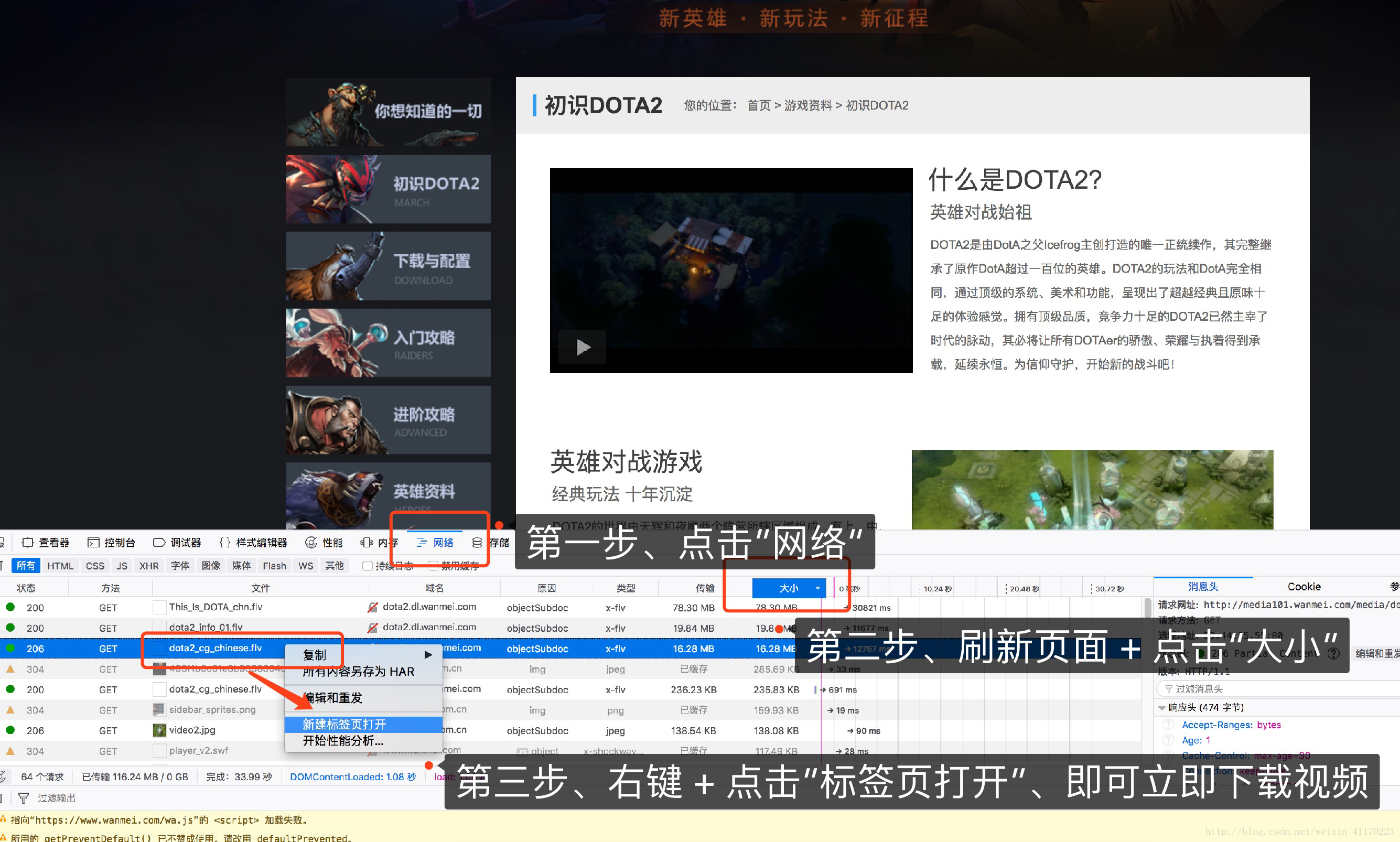This screenshot has height=842, width=1400.
Task: Sort by the 类型 column header
Action: (625, 588)
